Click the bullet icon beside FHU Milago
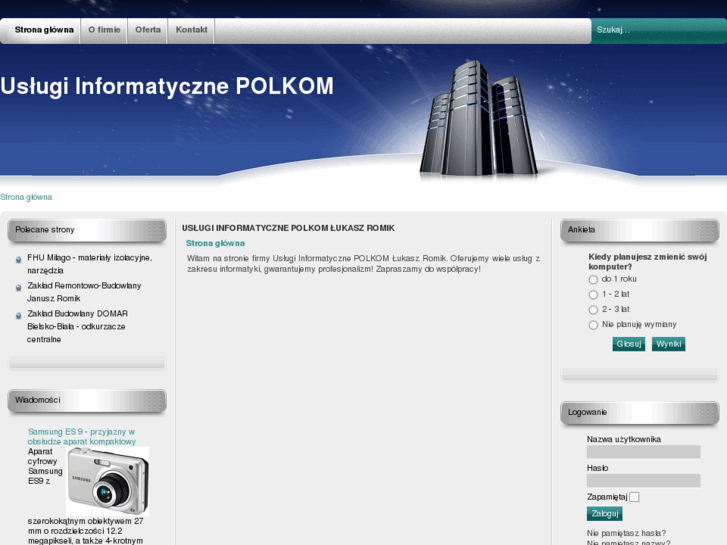727x545 pixels. 19,260
